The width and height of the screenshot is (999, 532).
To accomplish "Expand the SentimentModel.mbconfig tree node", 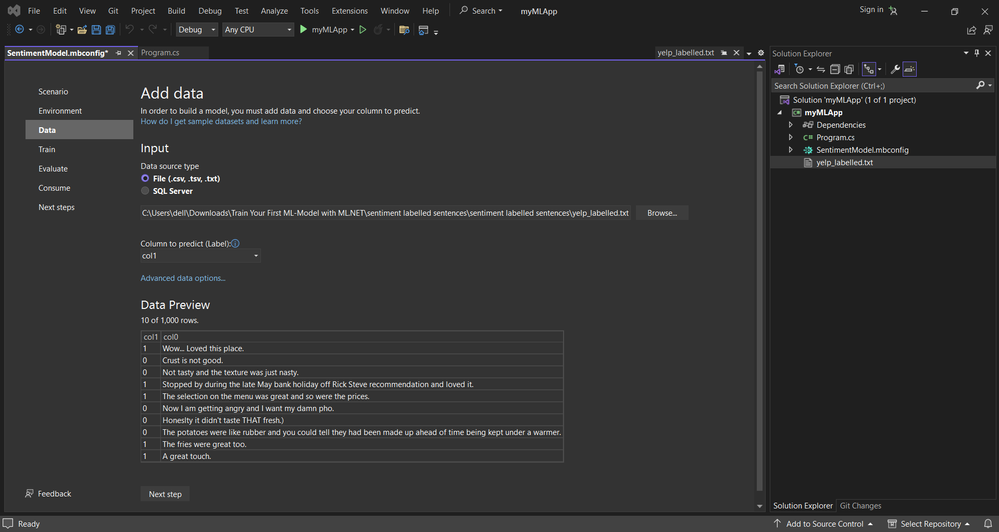I will pyautogui.click(x=791, y=150).
